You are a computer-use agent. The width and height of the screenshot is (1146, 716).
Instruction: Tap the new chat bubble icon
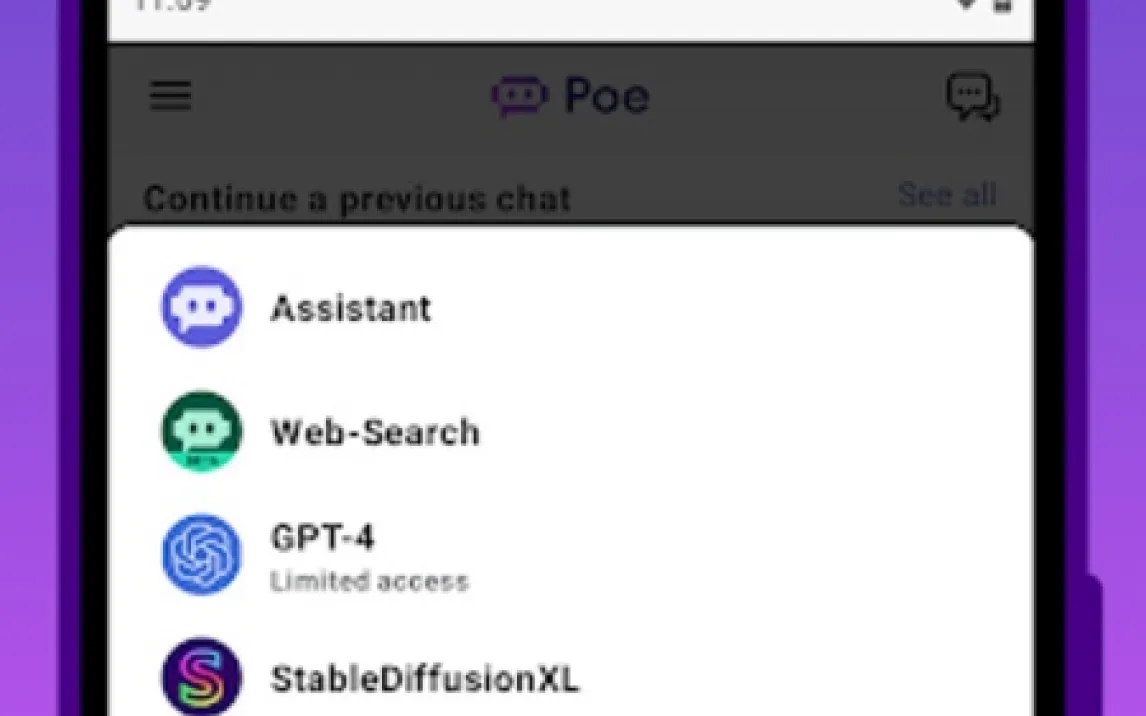coord(972,98)
